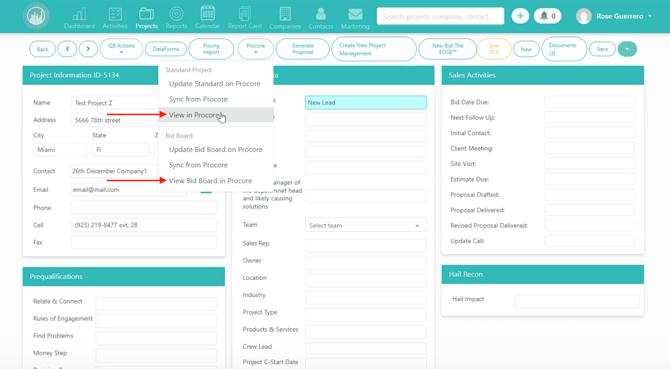670x369 pixels.
Task: Click Generate Proposal button
Action: click(303, 49)
